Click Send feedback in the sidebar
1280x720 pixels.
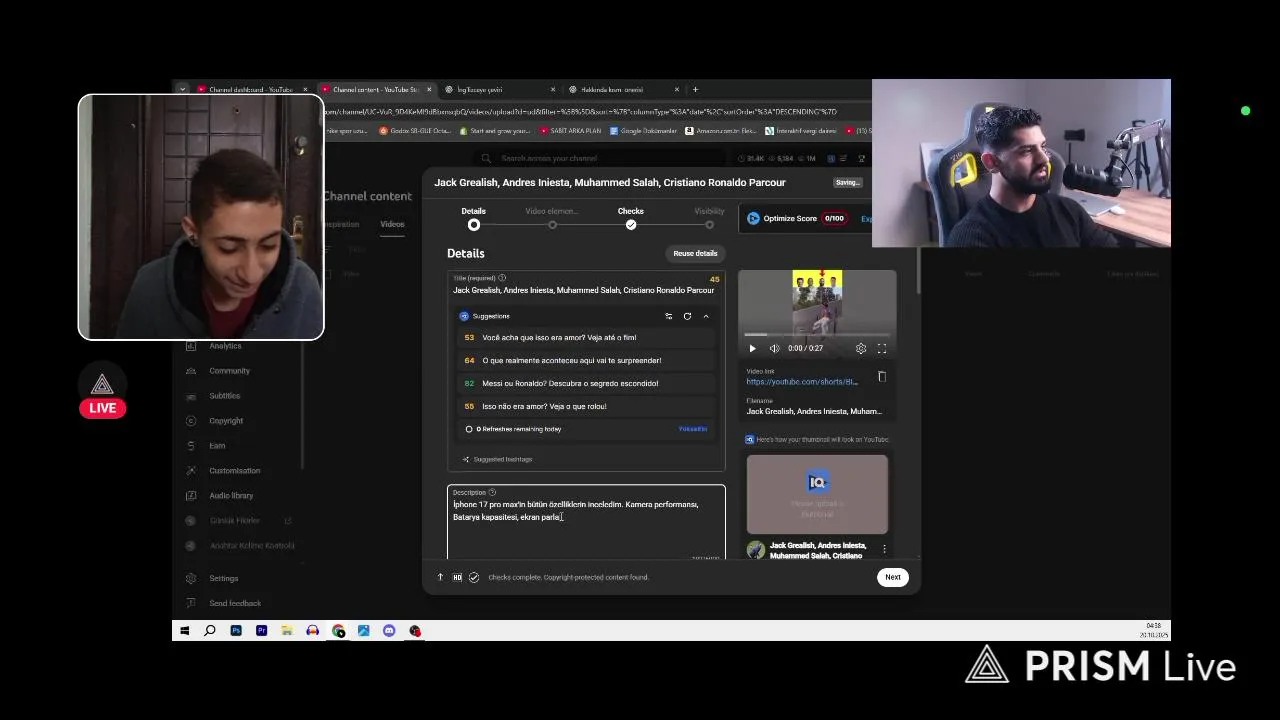point(235,603)
